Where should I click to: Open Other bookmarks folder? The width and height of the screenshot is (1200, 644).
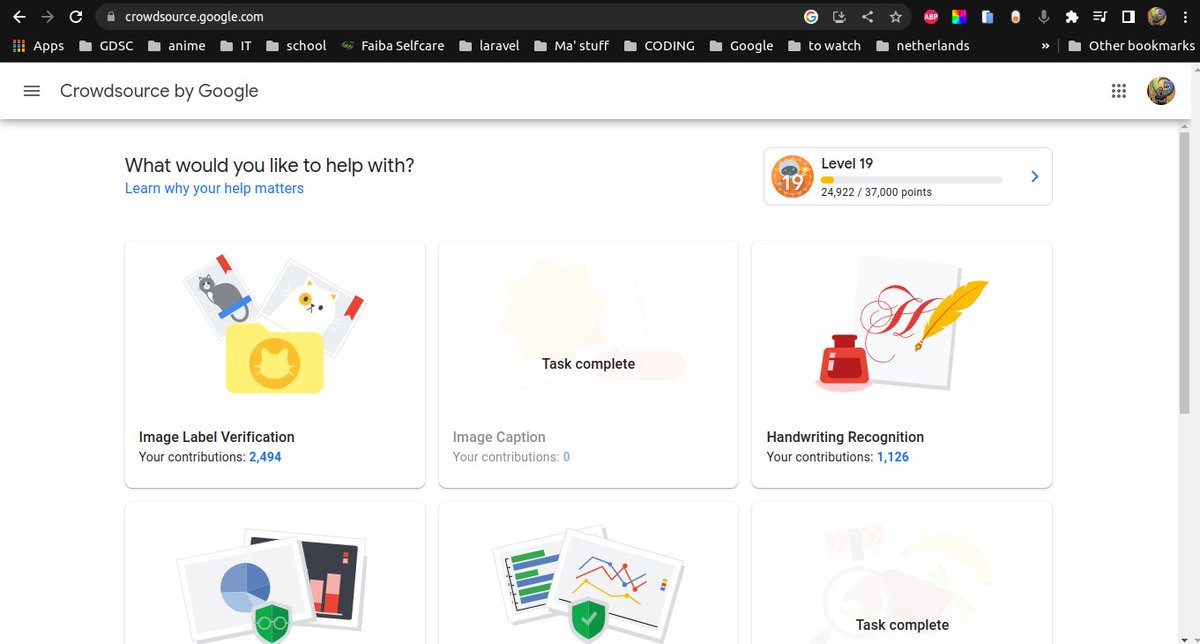point(1130,46)
